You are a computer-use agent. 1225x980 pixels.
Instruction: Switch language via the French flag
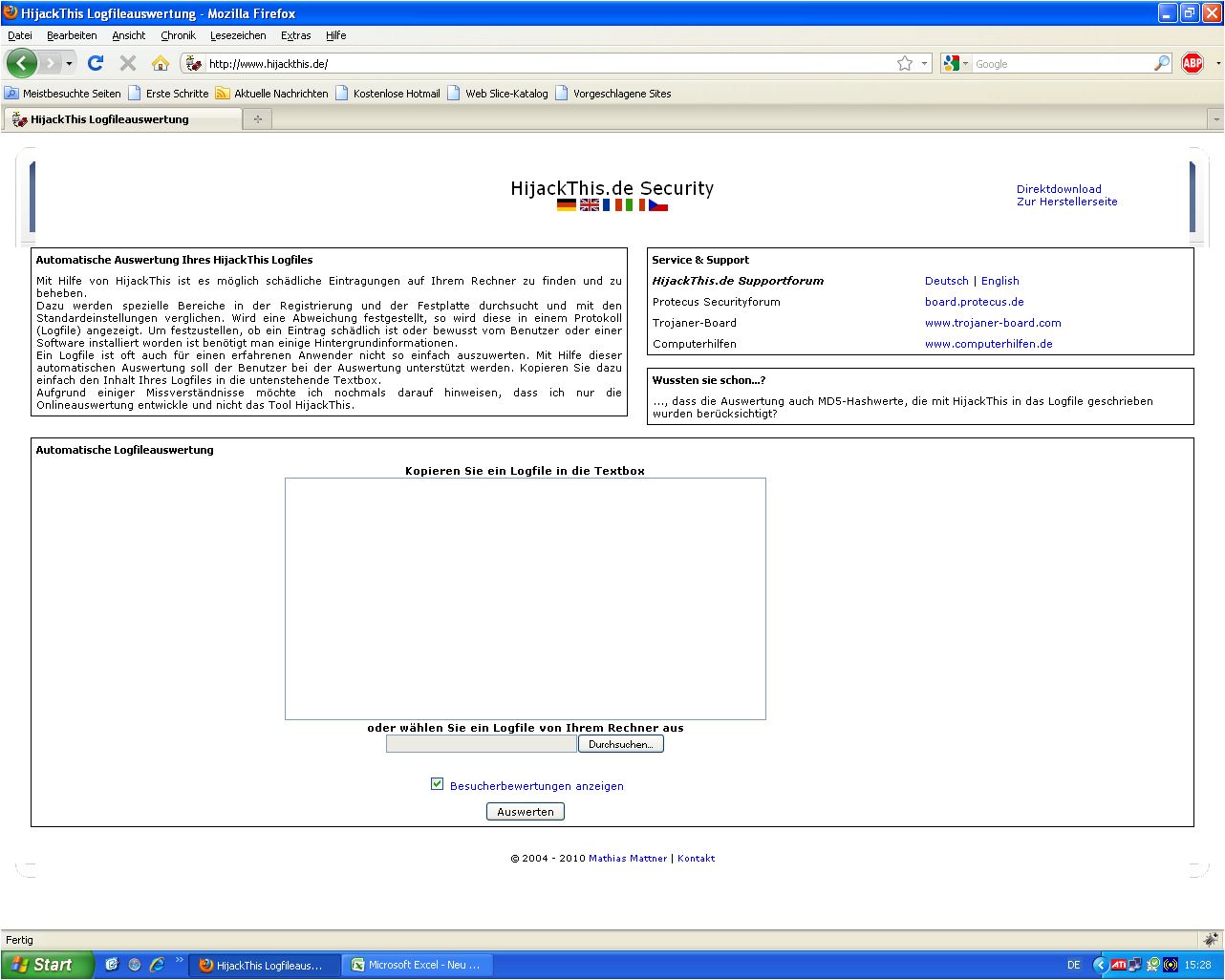612,204
